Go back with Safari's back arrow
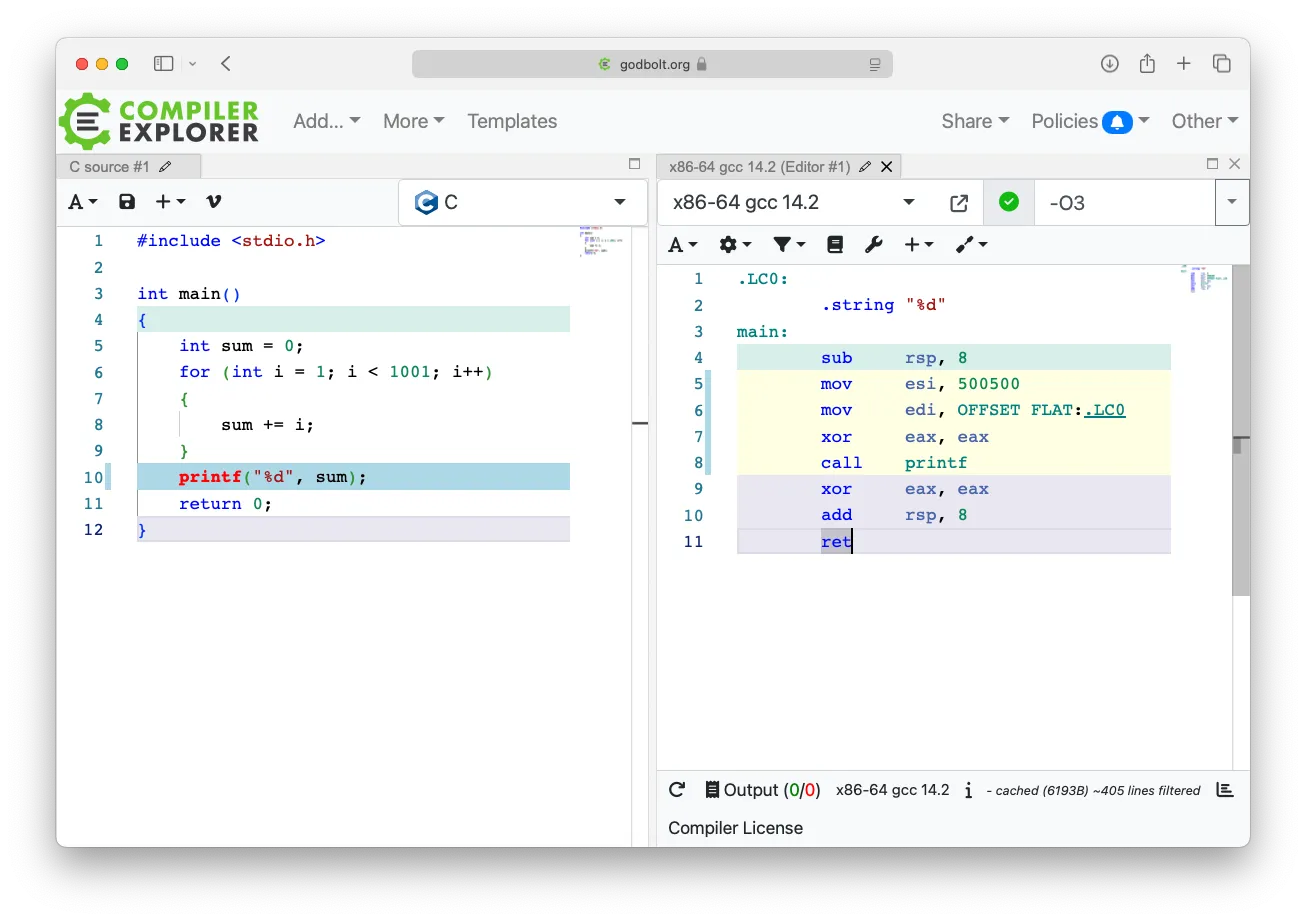Image resolution: width=1306 pixels, height=921 pixels. tap(226, 64)
